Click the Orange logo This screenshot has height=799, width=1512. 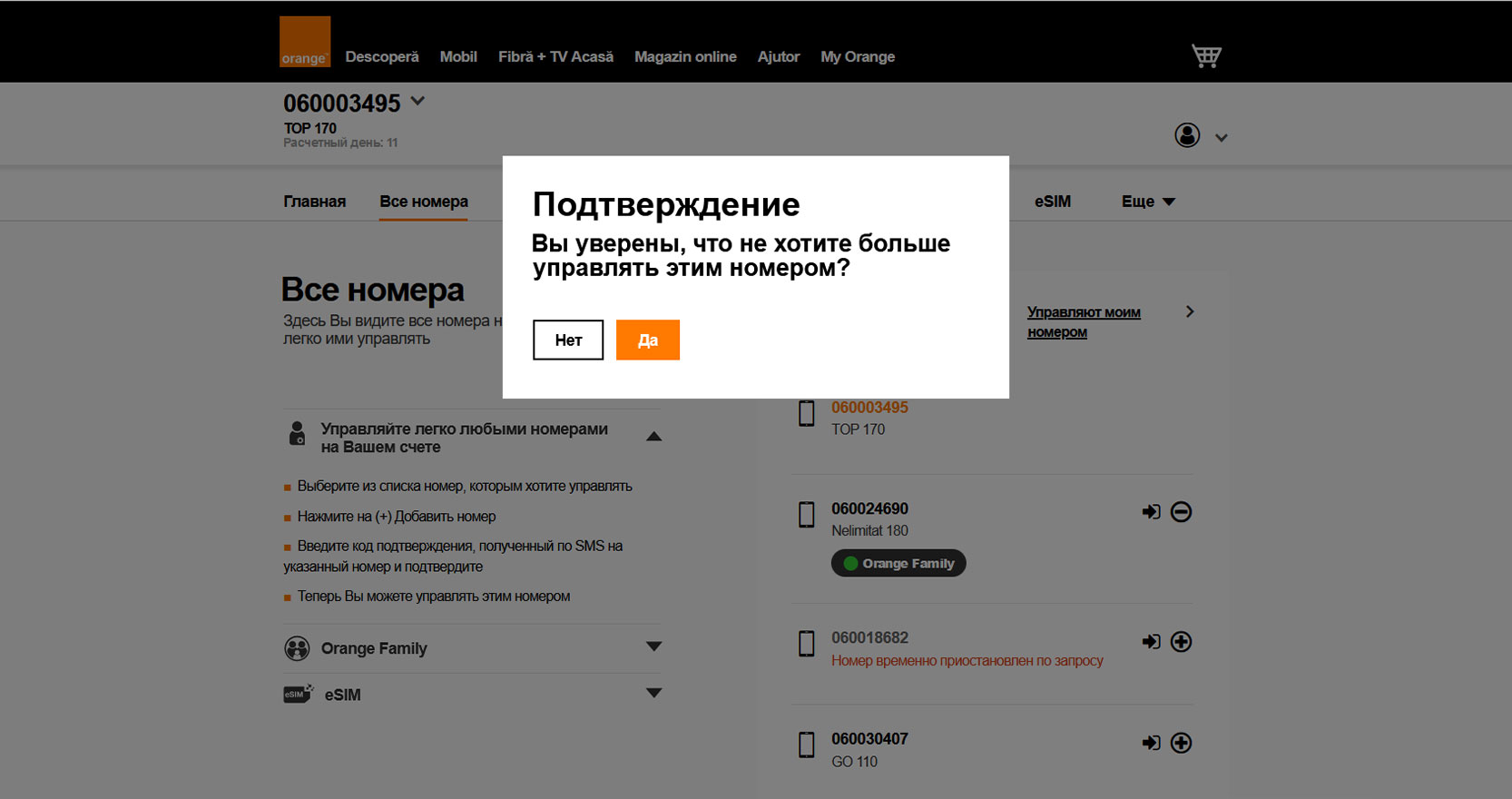(304, 42)
